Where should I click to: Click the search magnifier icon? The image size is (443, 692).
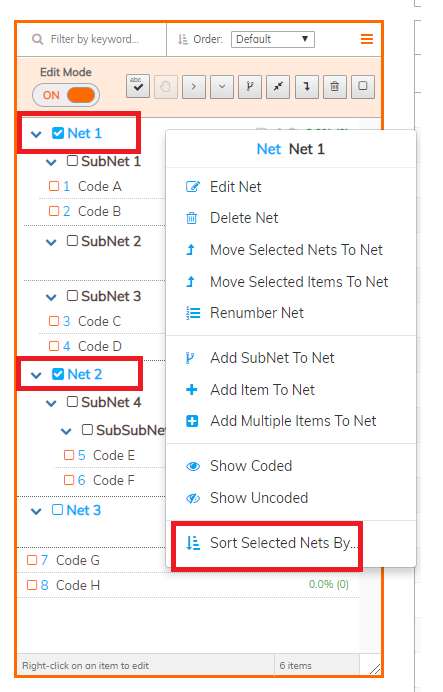point(38,39)
